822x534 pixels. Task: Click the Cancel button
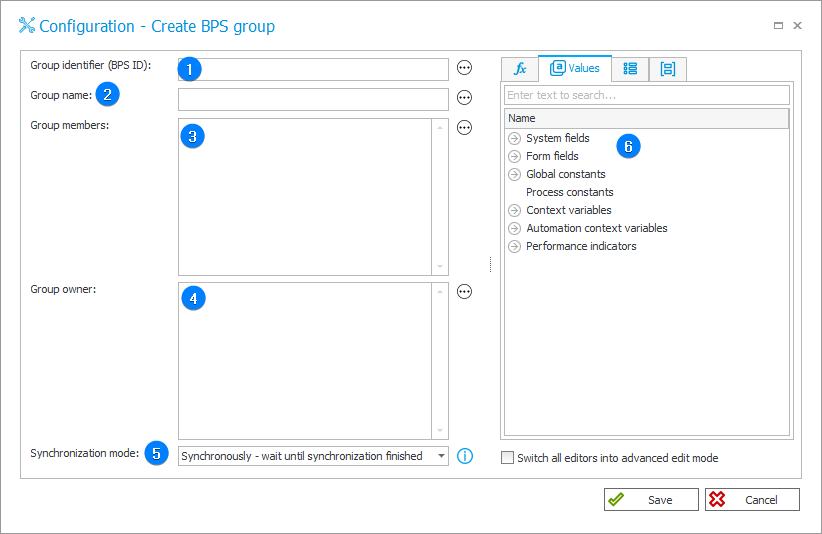point(752,499)
